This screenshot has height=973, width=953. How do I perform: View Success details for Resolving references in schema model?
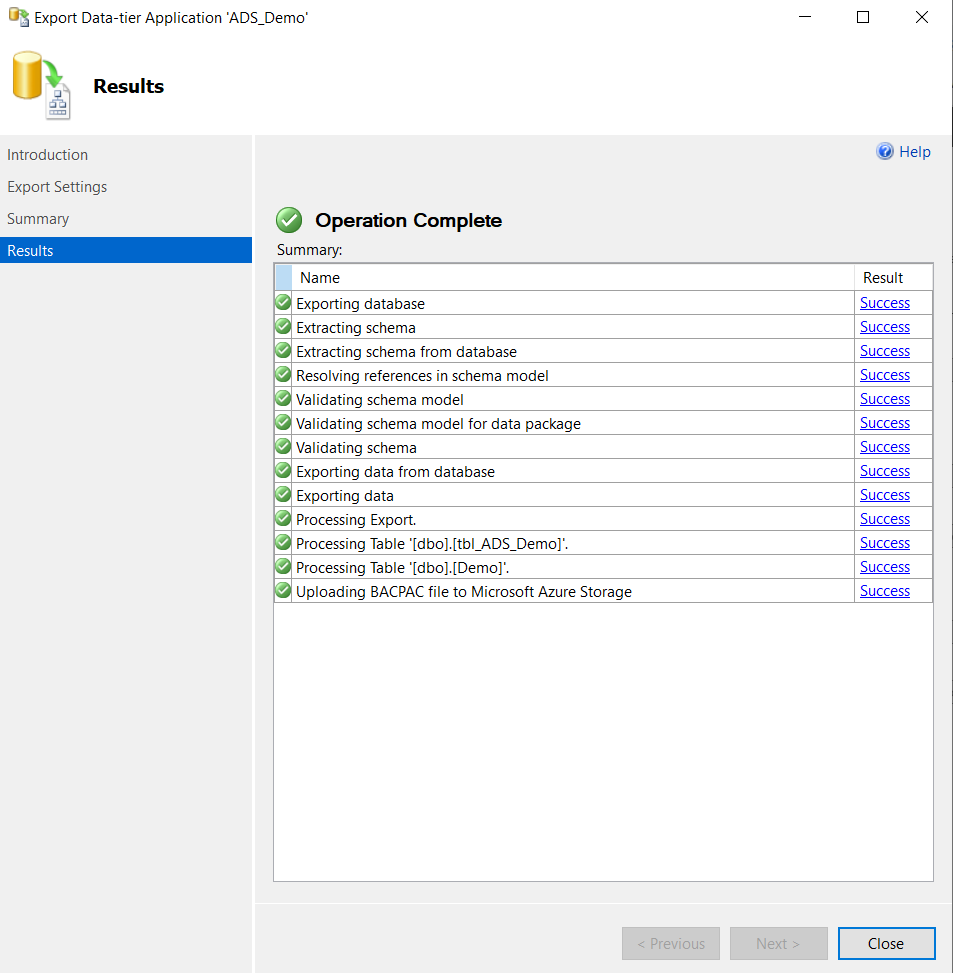(x=885, y=375)
